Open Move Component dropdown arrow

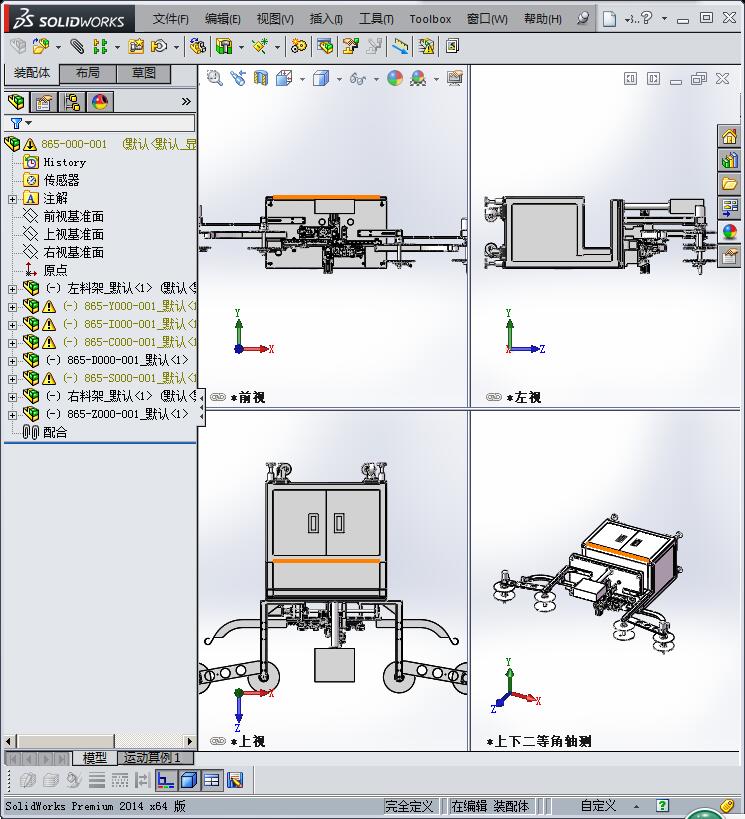click(x=176, y=47)
